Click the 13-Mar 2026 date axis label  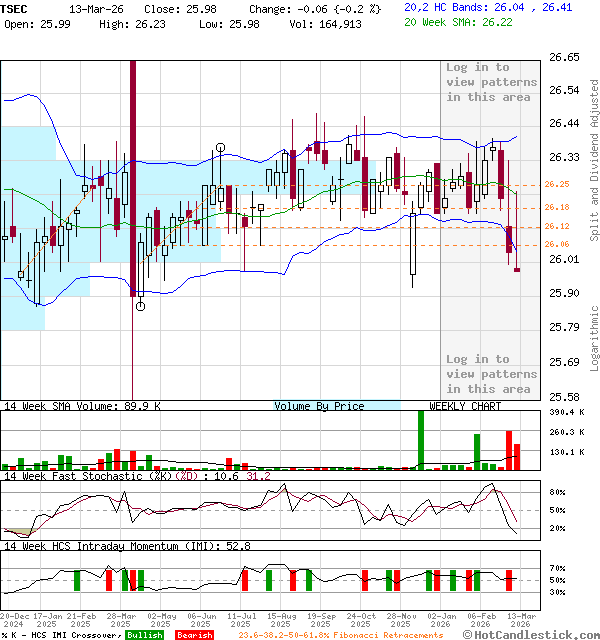(518, 621)
